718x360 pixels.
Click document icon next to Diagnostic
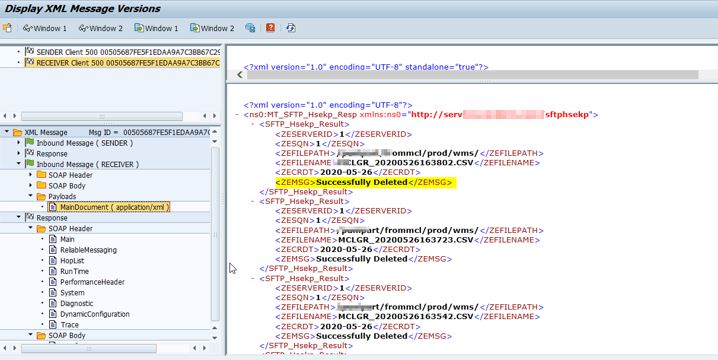tap(53, 303)
